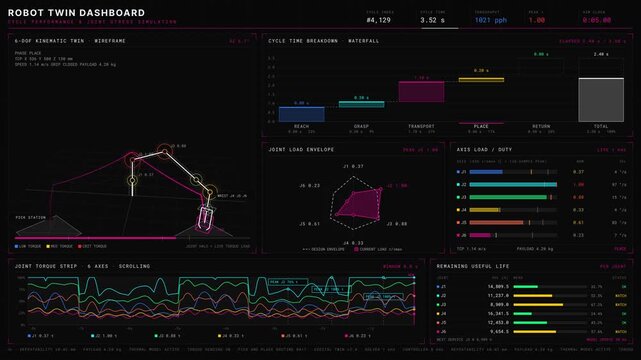Select the magenta TRANSPORT waterfall bar
The height and width of the screenshot is (360, 641).
421,92
